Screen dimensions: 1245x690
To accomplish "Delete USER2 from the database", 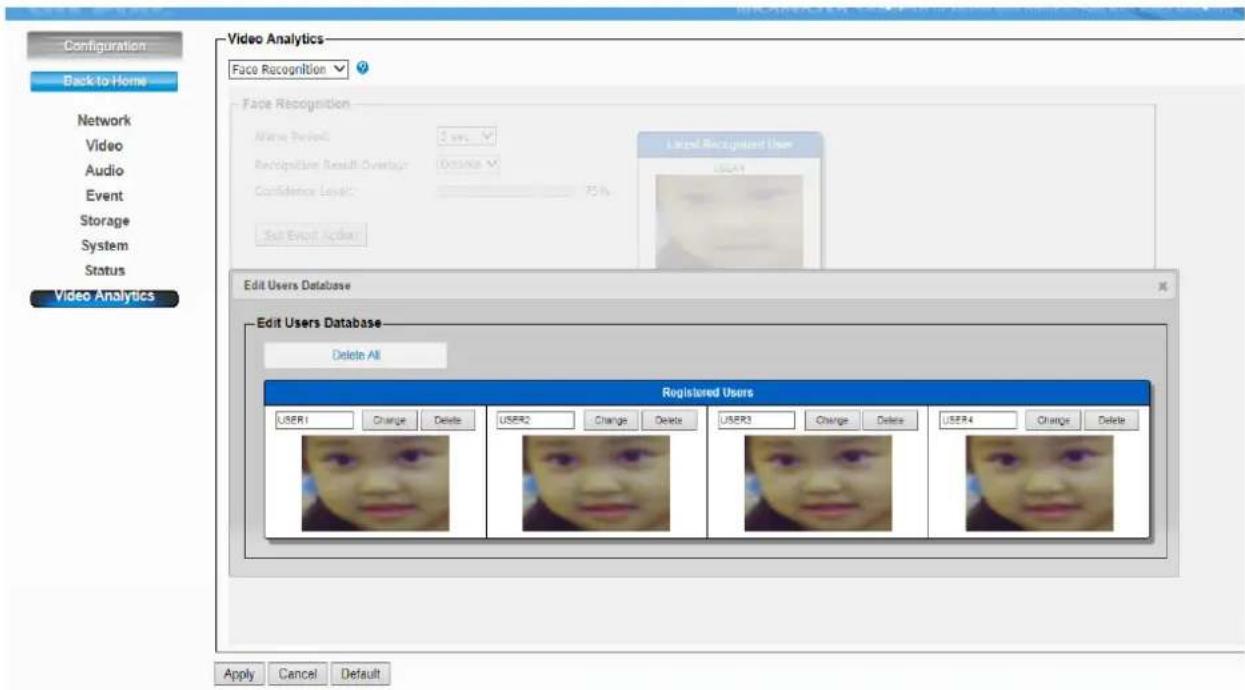I will 668,421.
